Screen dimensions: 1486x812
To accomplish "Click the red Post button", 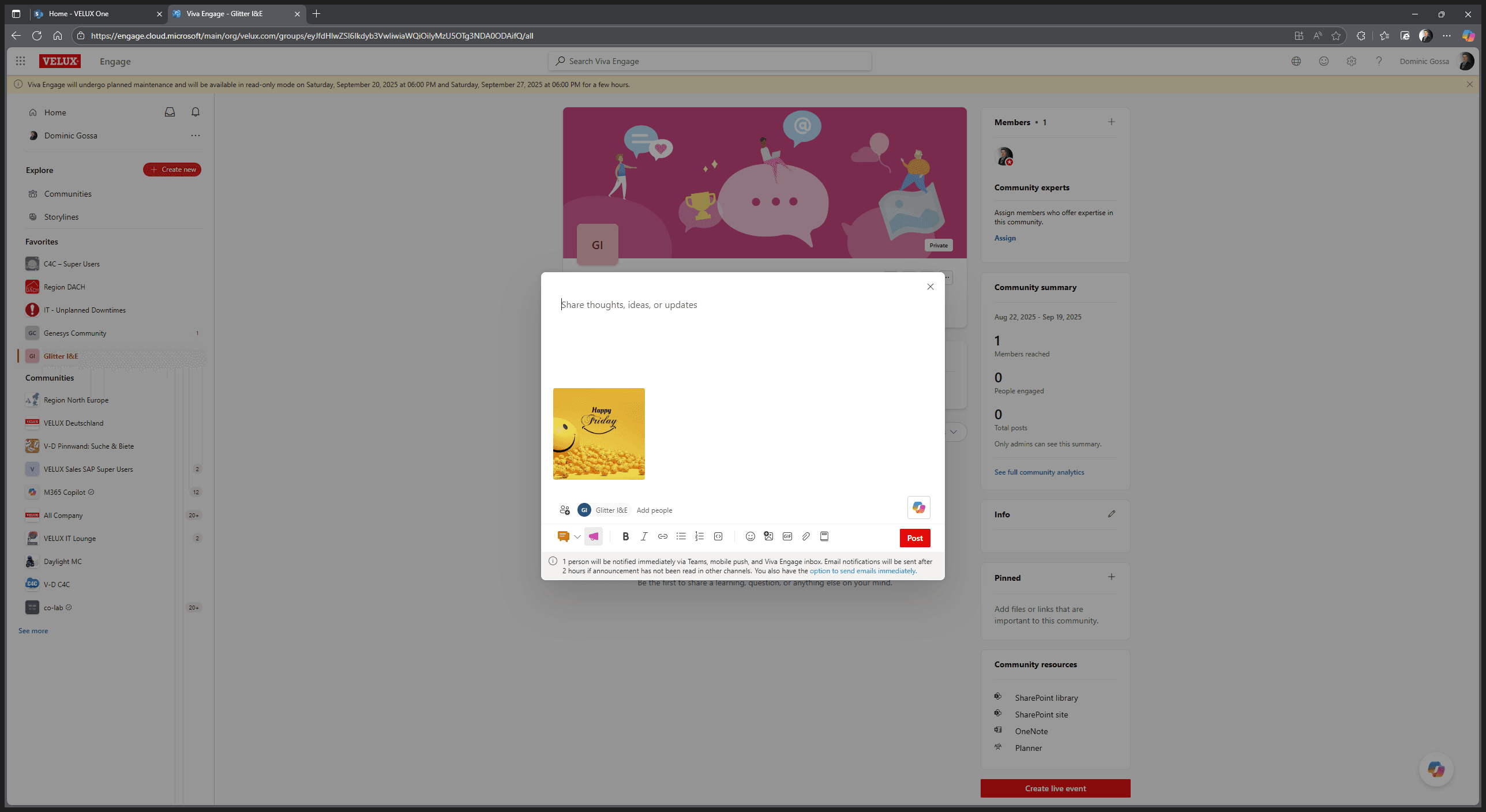I will [x=915, y=538].
